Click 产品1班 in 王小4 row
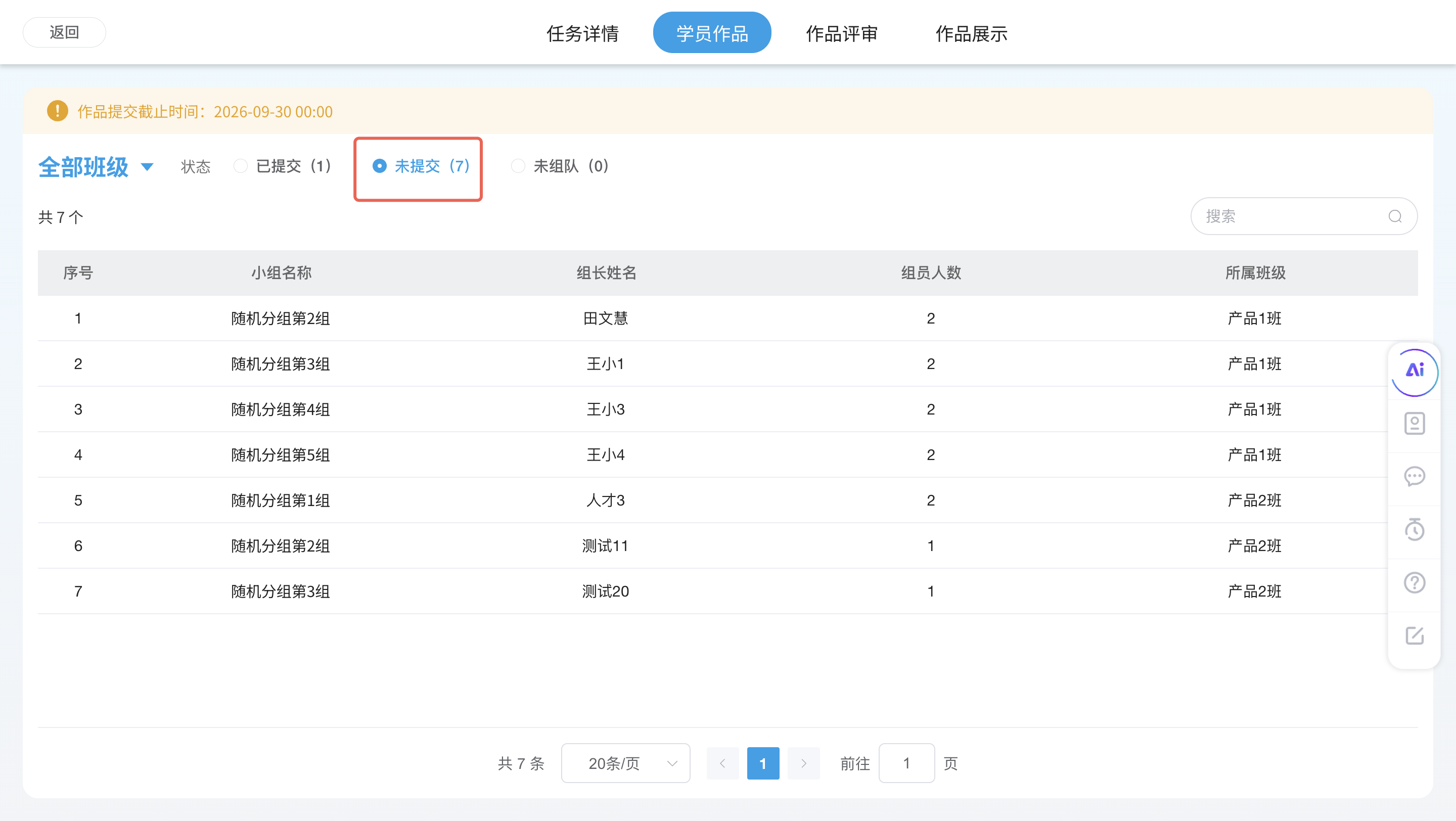 (1254, 455)
